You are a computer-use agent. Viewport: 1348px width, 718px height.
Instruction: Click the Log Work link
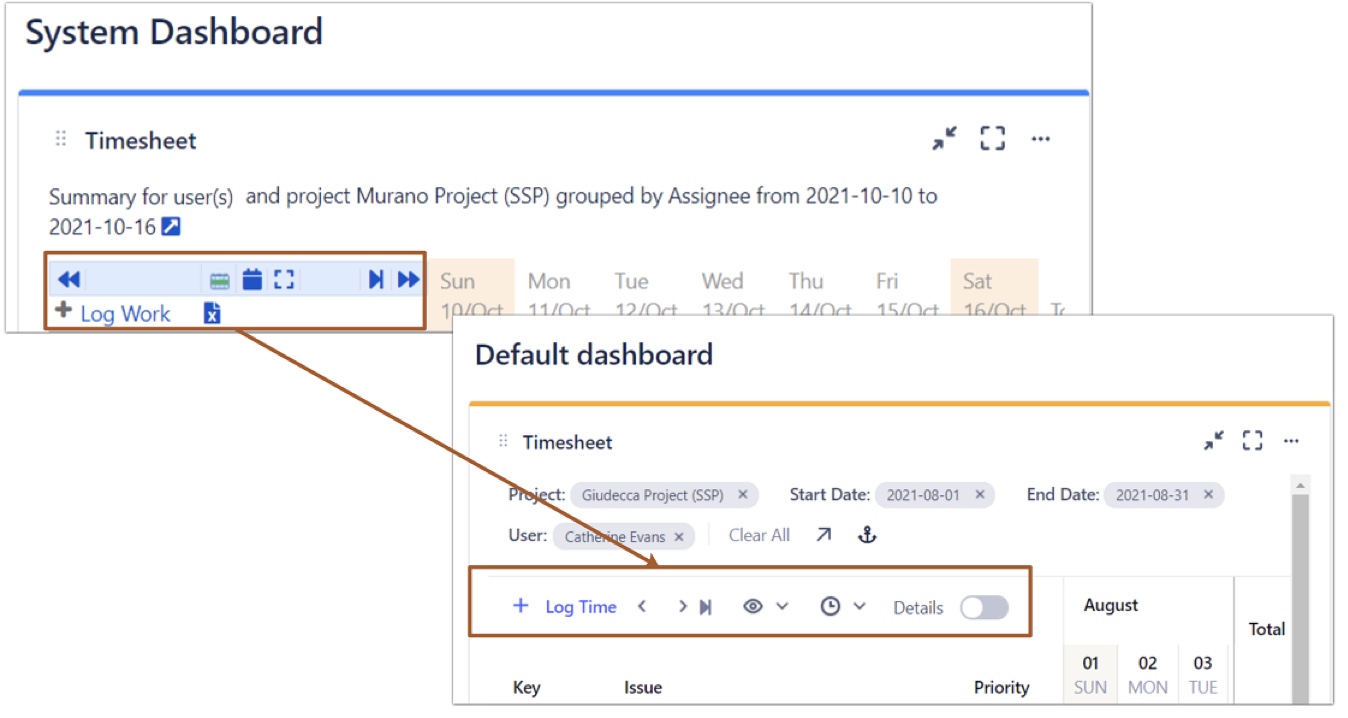[x=125, y=314]
